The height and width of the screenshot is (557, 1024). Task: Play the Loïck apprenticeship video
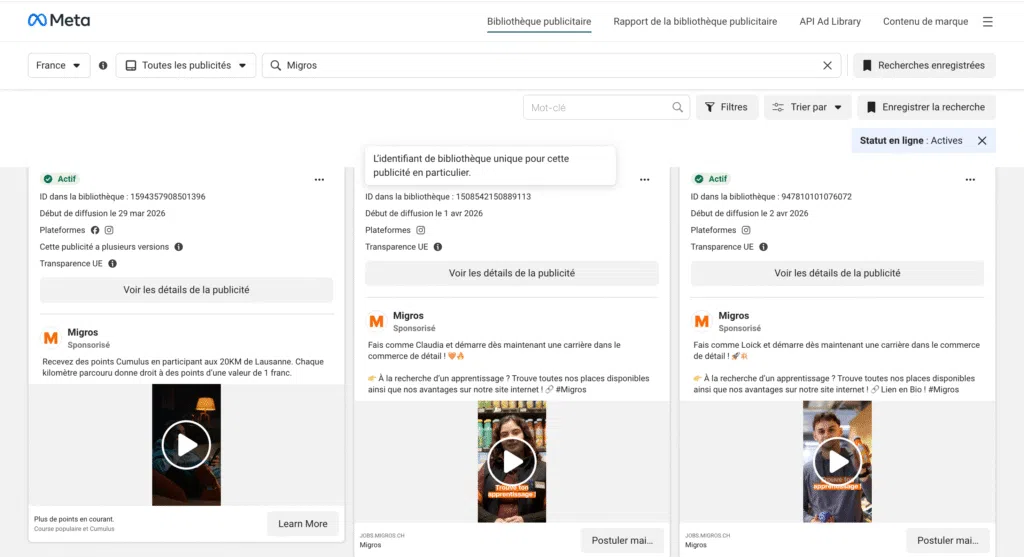(837, 462)
